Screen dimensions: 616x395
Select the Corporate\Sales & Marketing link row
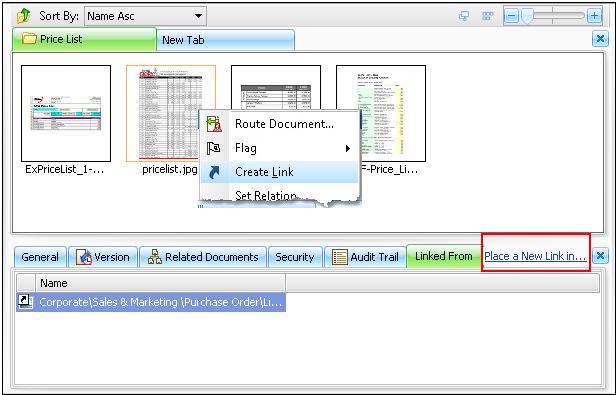(x=151, y=302)
